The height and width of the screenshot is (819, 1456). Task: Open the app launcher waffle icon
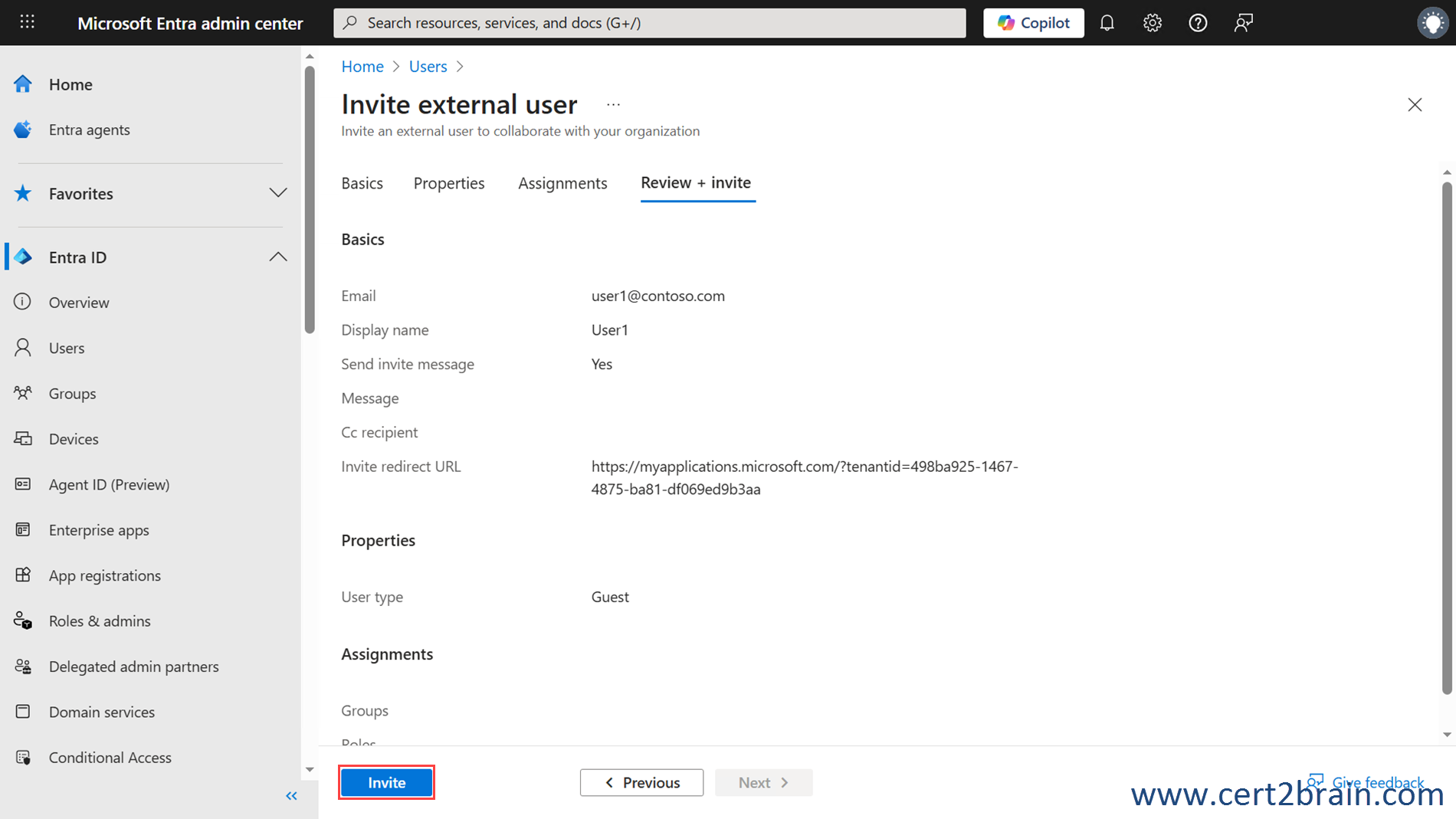28,22
